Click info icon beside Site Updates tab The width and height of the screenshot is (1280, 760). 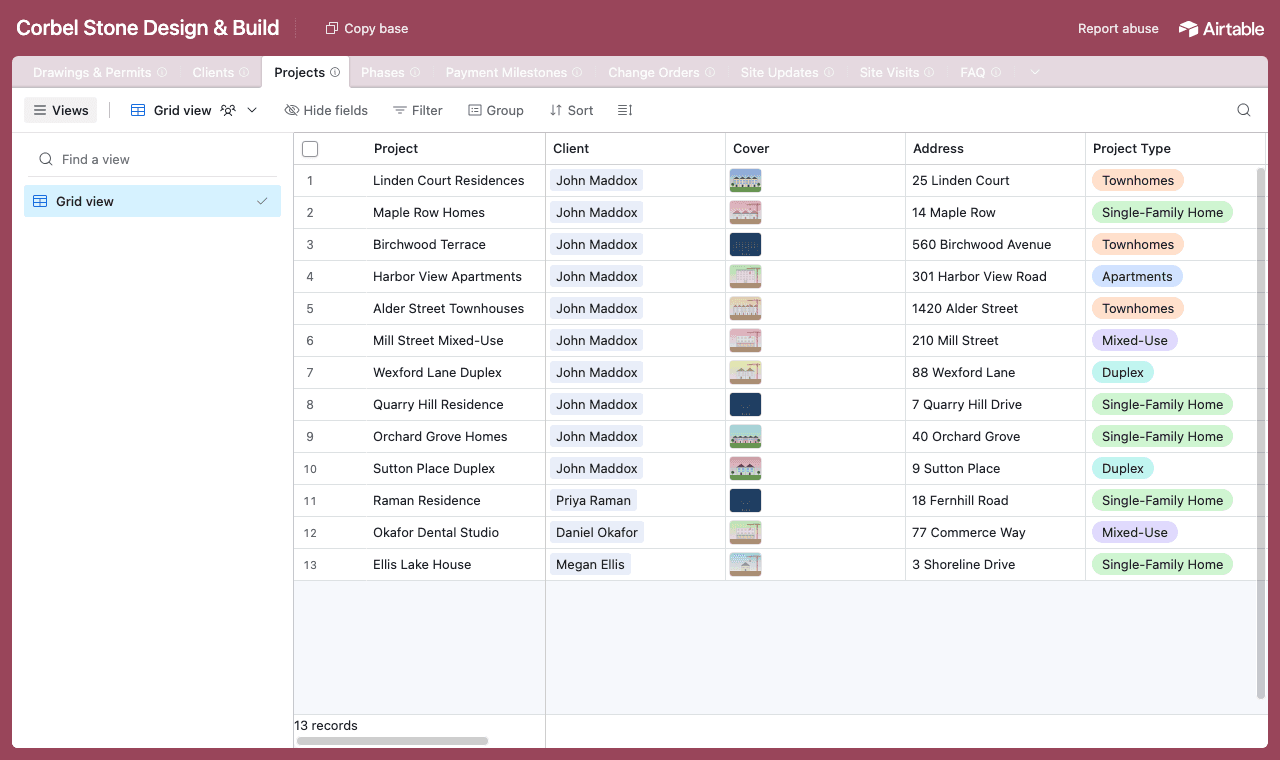(829, 72)
